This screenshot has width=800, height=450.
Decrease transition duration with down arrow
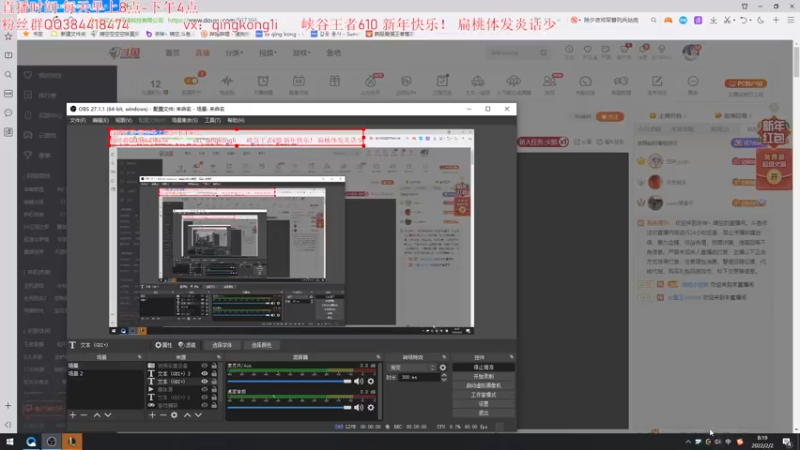(x=444, y=380)
